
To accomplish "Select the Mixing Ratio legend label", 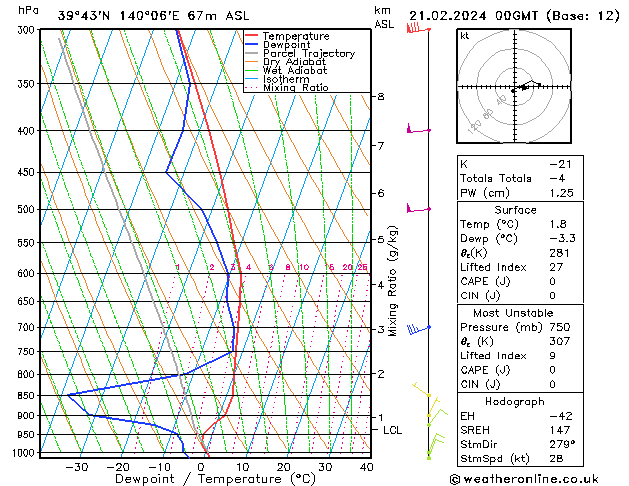I will [296, 87].
